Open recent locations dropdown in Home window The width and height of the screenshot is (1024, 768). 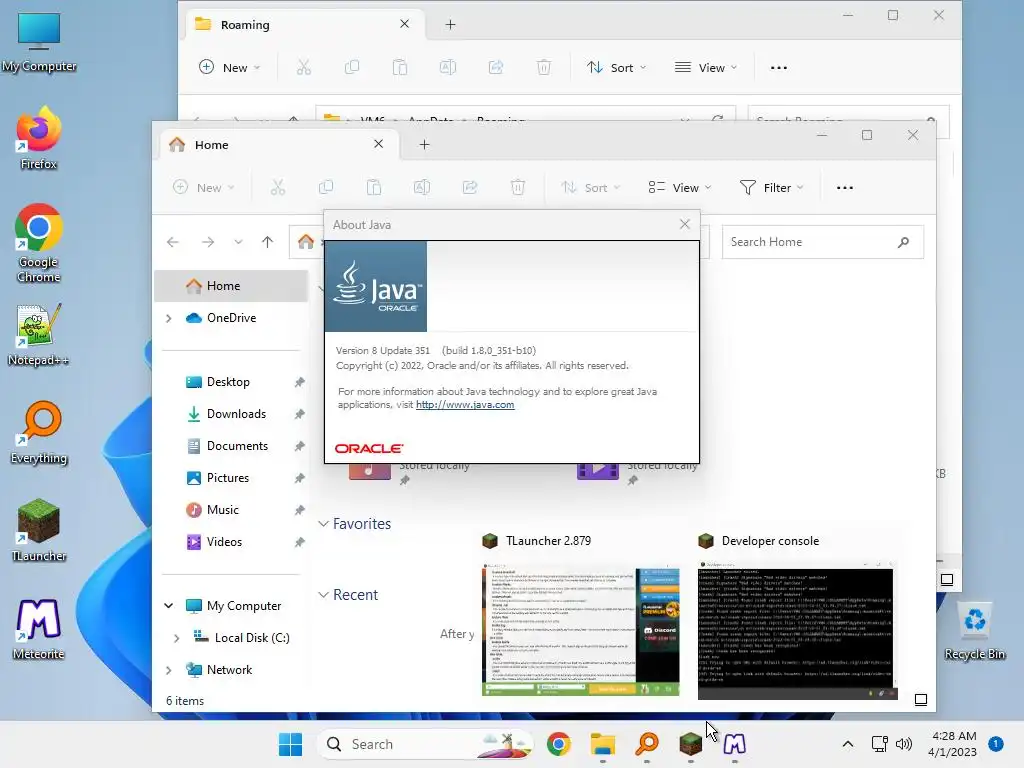pos(238,242)
